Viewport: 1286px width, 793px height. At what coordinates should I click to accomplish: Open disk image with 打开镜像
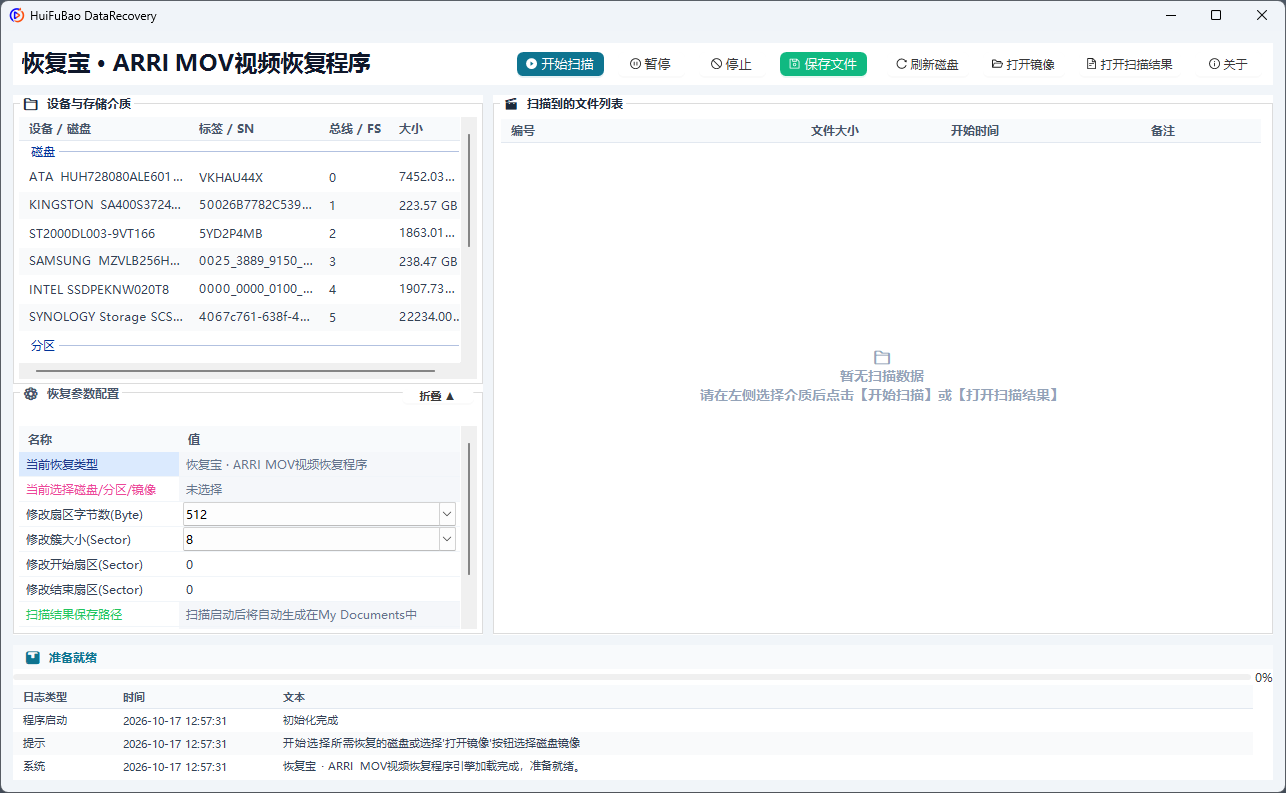(x=1023, y=64)
